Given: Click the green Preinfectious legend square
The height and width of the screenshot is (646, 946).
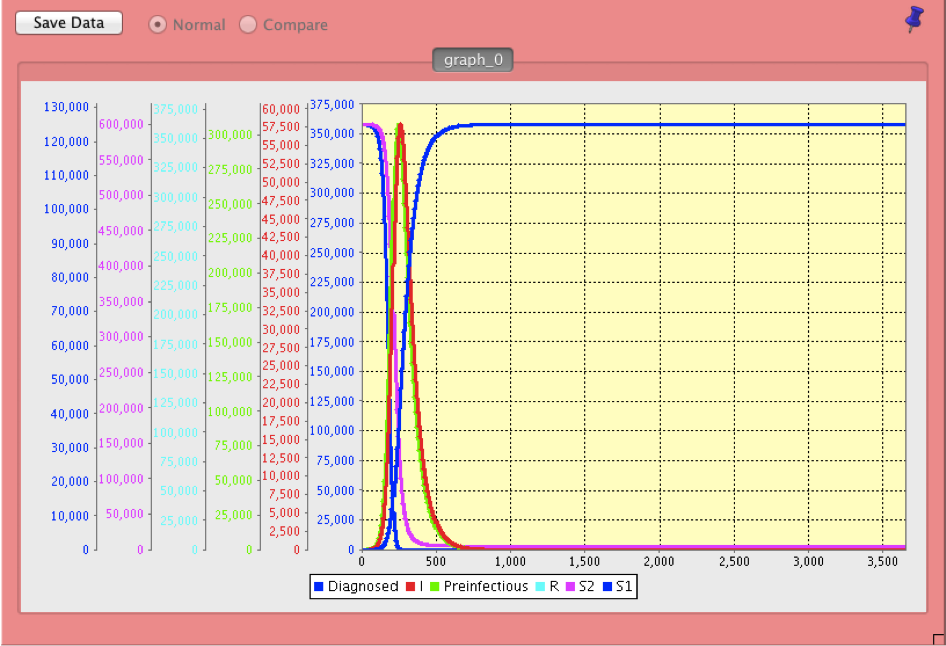Looking at the screenshot, I should [434, 587].
